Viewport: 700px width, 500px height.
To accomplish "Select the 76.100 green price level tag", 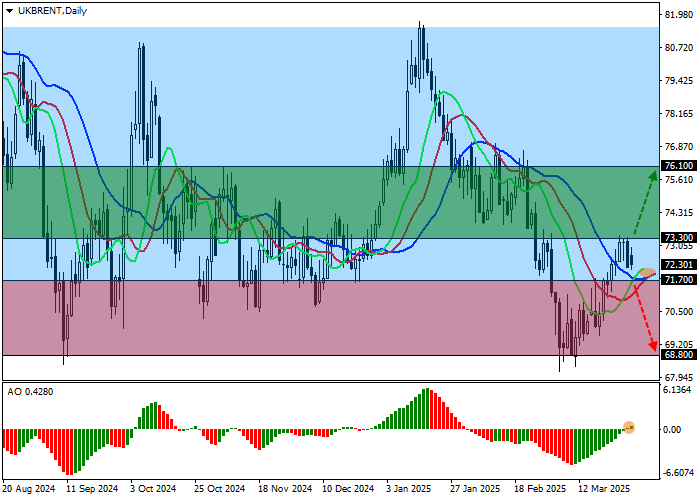I will tap(679, 166).
